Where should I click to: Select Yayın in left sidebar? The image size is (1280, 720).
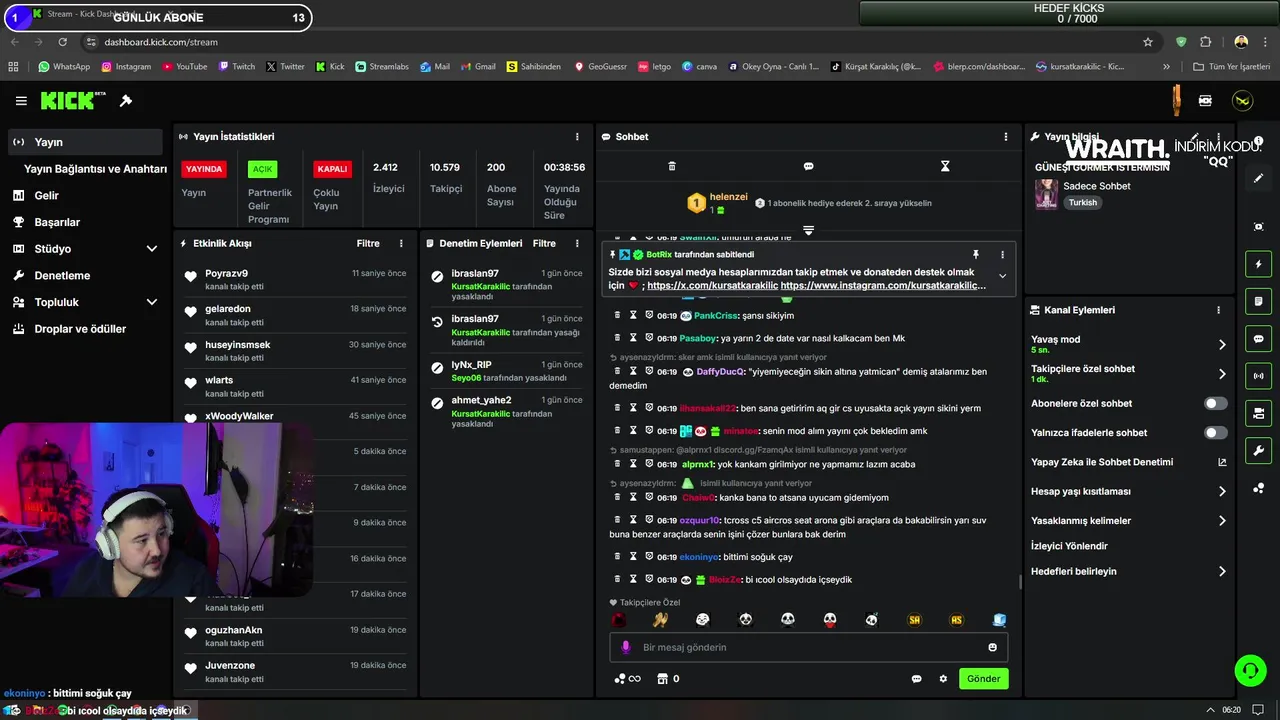point(85,142)
